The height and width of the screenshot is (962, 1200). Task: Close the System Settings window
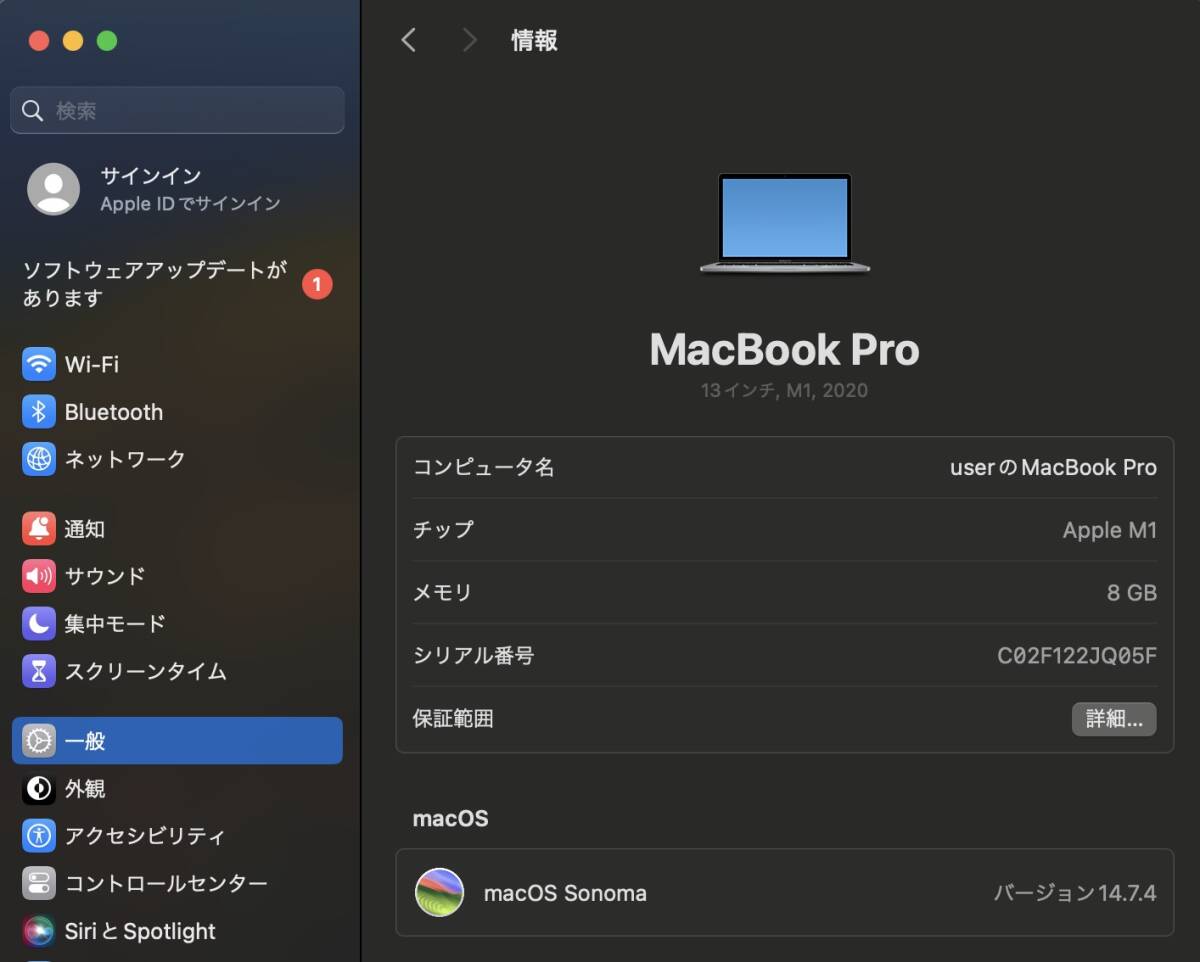pyautogui.click(x=39, y=41)
